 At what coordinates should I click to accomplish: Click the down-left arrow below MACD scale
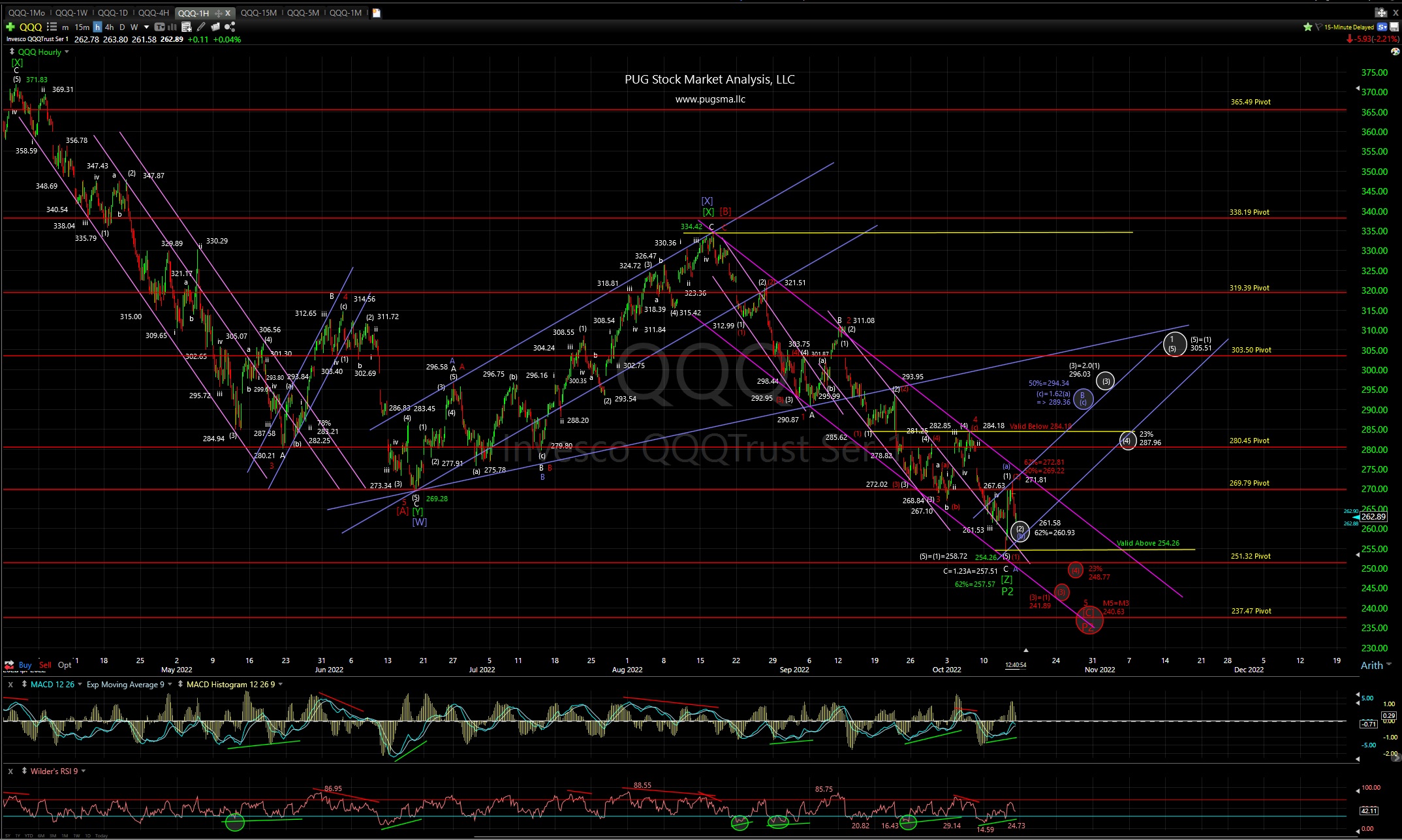[1358, 759]
